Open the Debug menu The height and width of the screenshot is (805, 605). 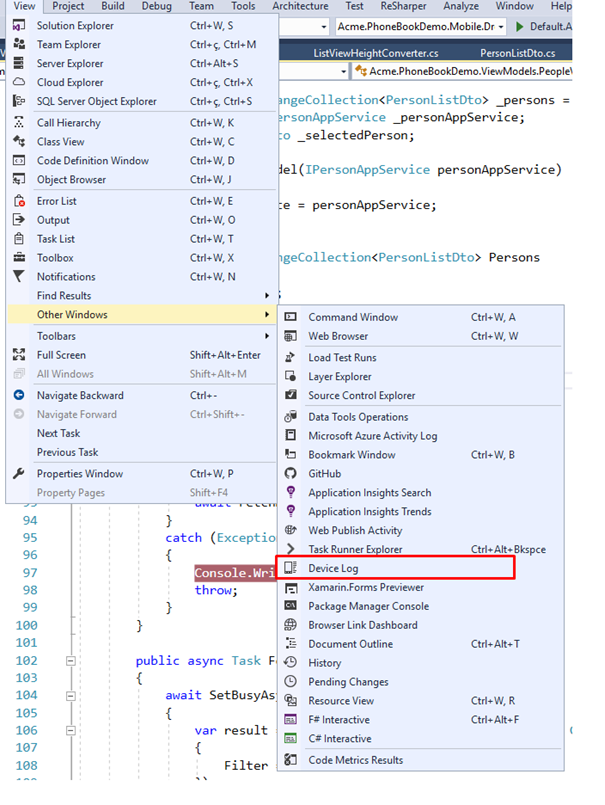[157, 6]
